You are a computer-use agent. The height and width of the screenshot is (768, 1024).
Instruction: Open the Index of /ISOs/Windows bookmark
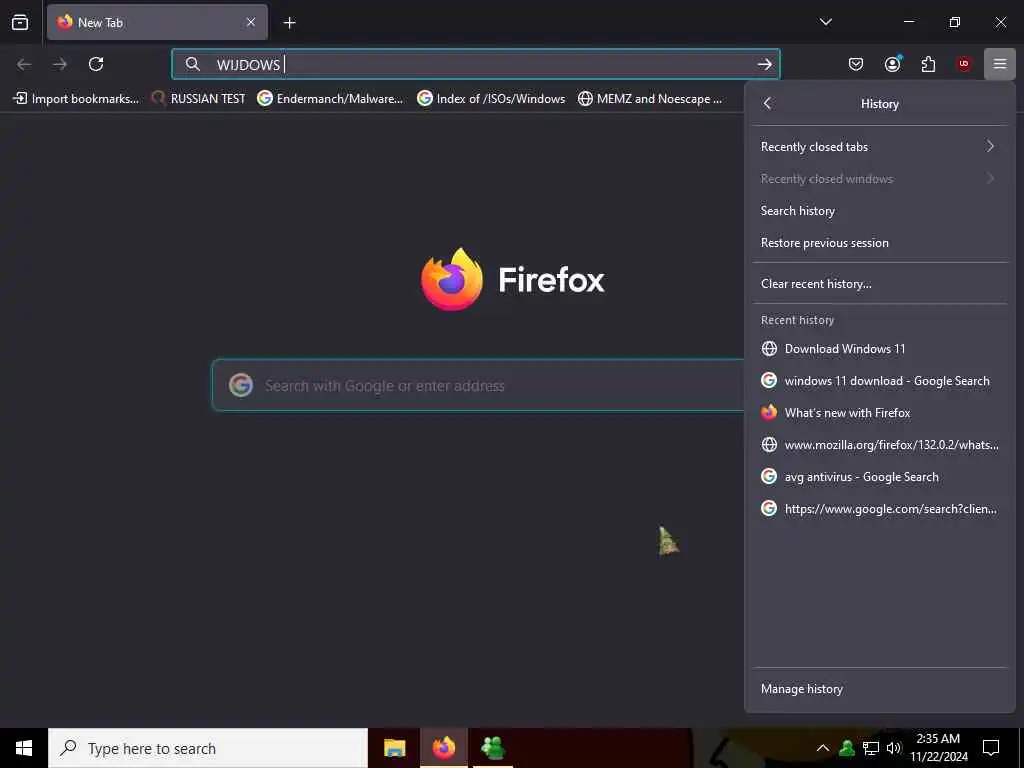(x=491, y=99)
